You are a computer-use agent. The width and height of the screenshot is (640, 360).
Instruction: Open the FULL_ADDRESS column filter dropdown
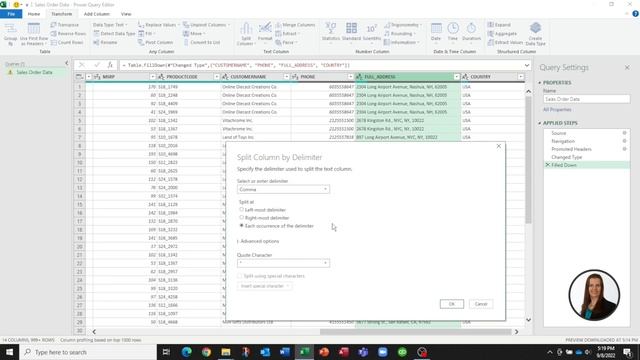click(x=456, y=77)
